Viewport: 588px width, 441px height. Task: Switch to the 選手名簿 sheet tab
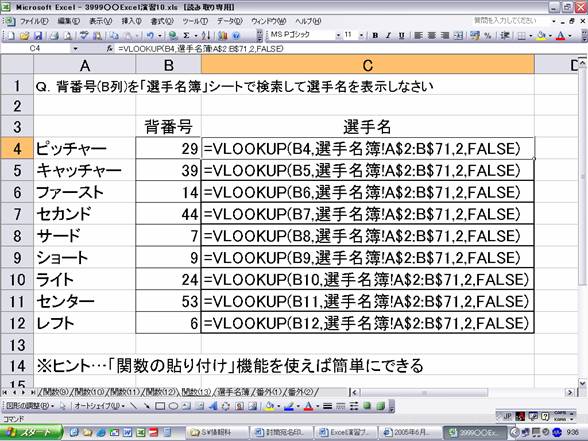233,392
